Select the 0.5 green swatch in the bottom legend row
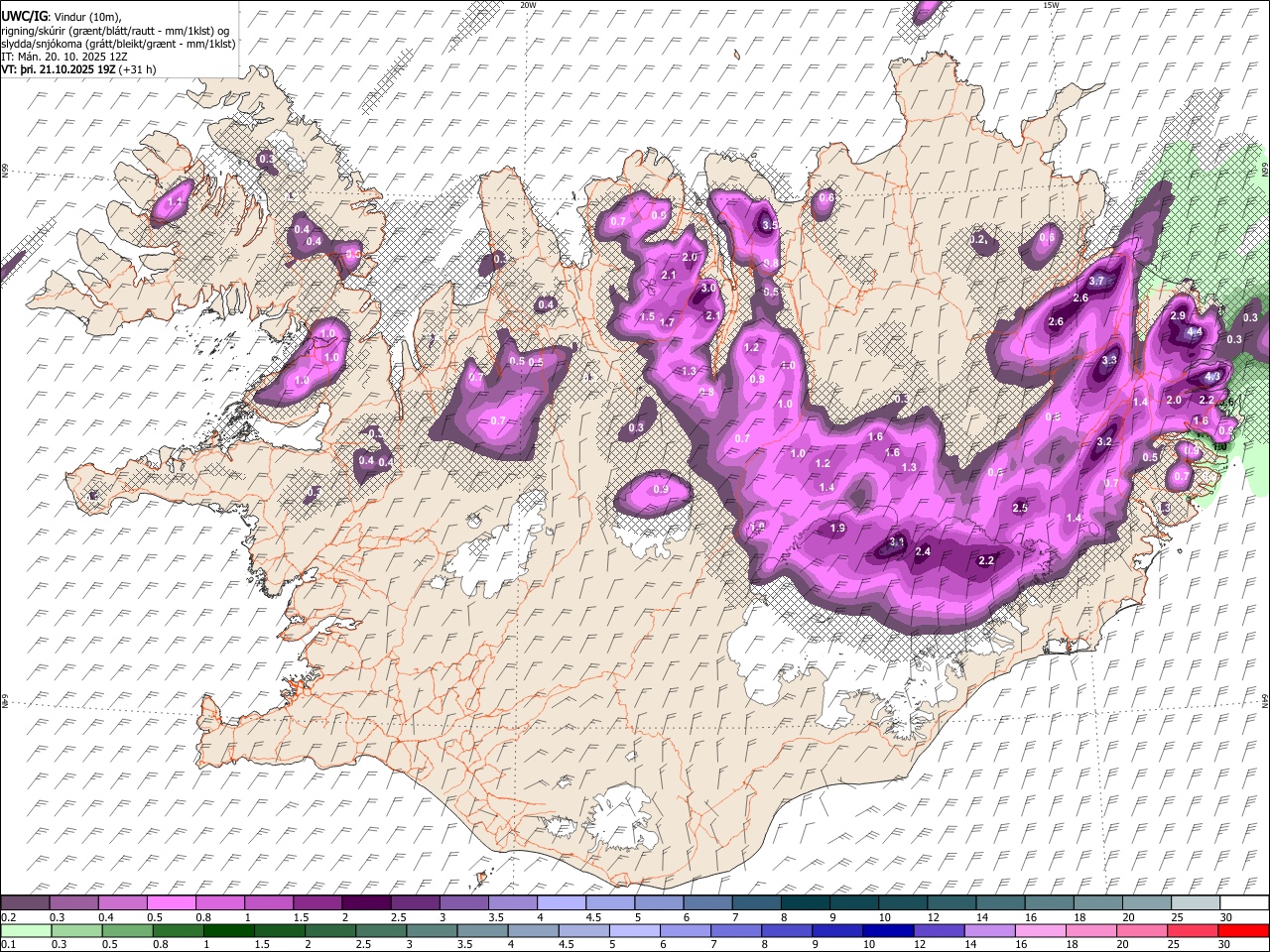1270x952 pixels. [x=127, y=930]
